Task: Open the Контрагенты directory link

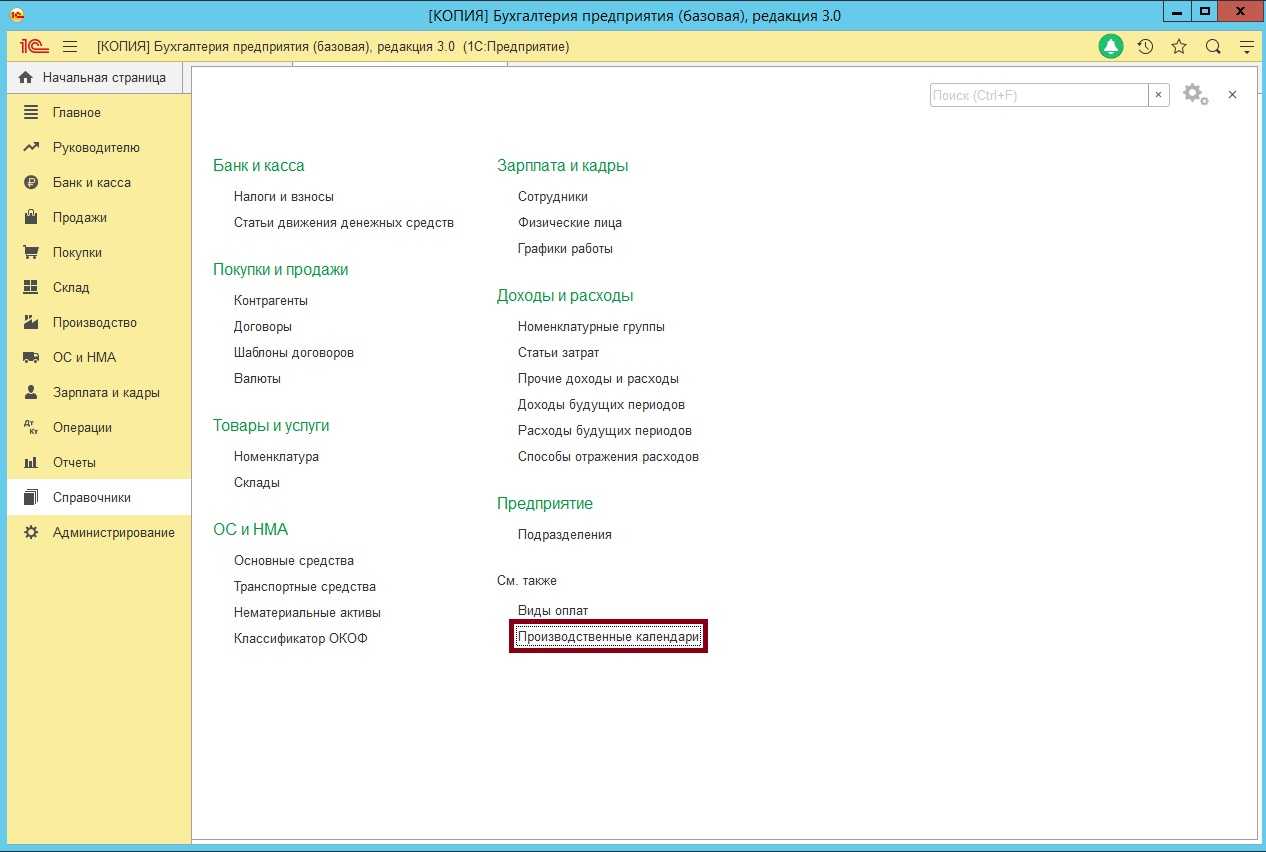Action: click(x=271, y=301)
